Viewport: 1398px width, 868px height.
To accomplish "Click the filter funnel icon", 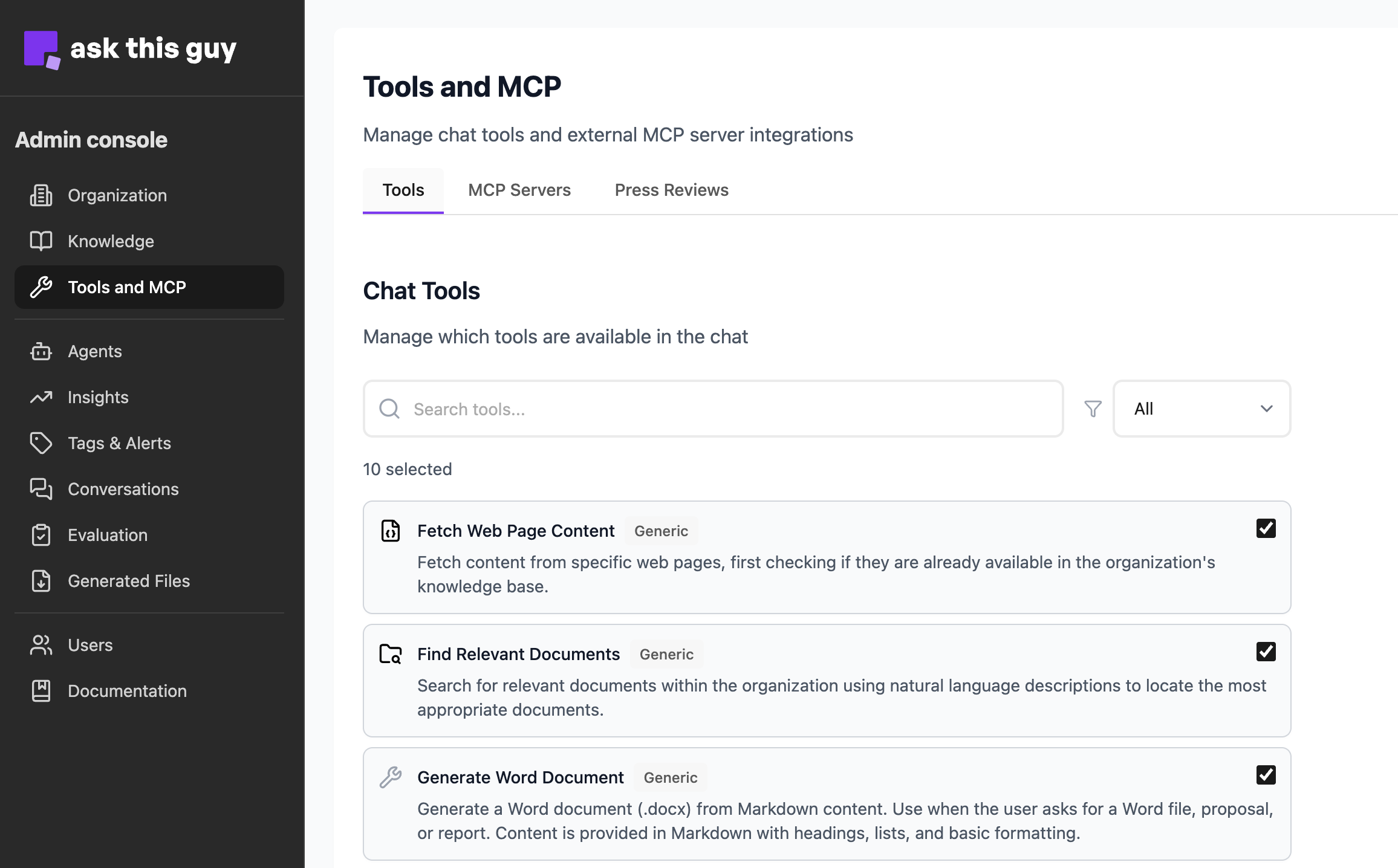I will pos(1091,409).
